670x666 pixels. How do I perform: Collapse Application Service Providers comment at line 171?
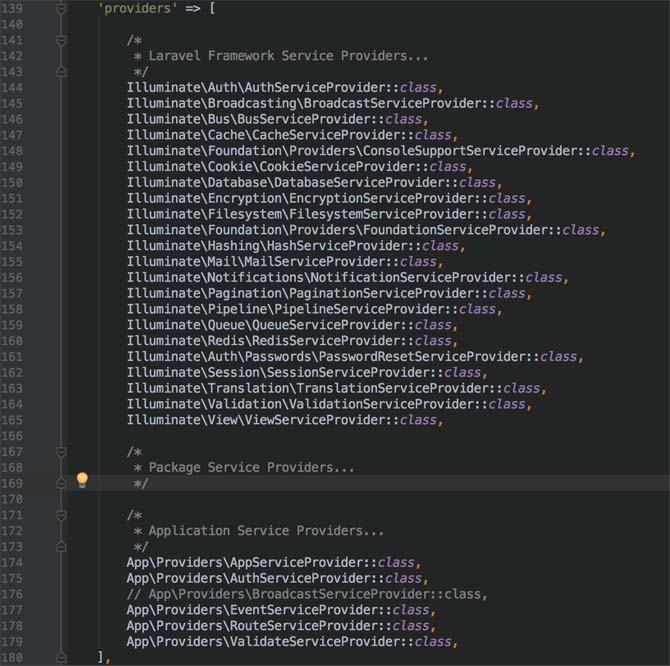pyautogui.click(x=62, y=515)
